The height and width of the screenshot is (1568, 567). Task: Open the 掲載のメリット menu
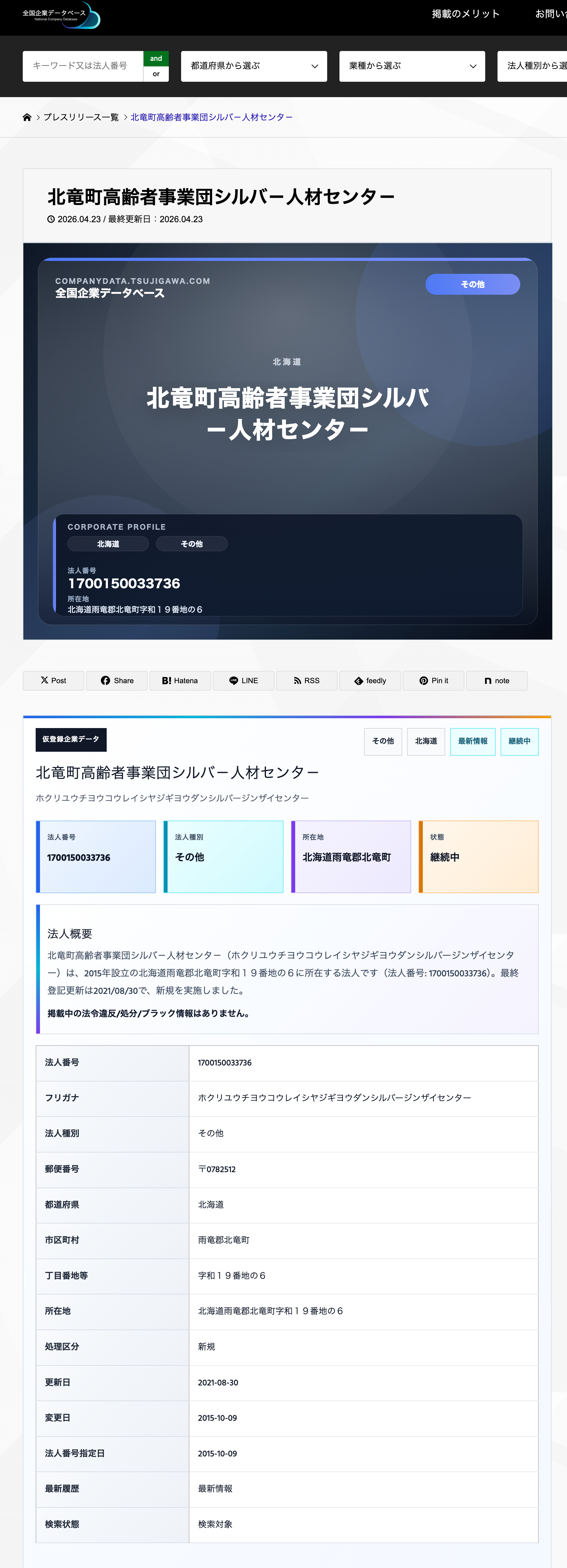[465, 13]
